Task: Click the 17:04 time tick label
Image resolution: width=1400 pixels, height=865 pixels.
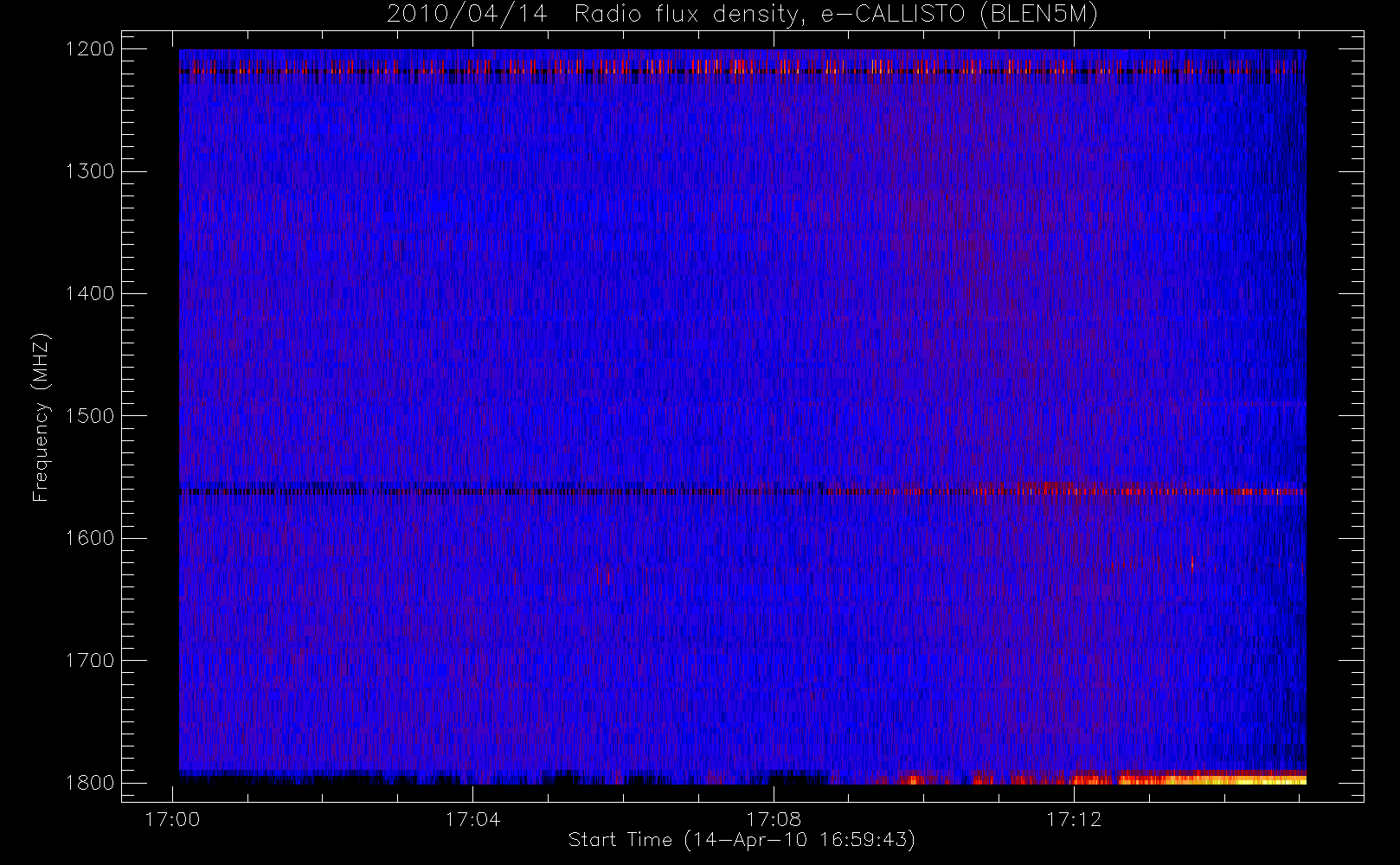Action: tap(472, 819)
